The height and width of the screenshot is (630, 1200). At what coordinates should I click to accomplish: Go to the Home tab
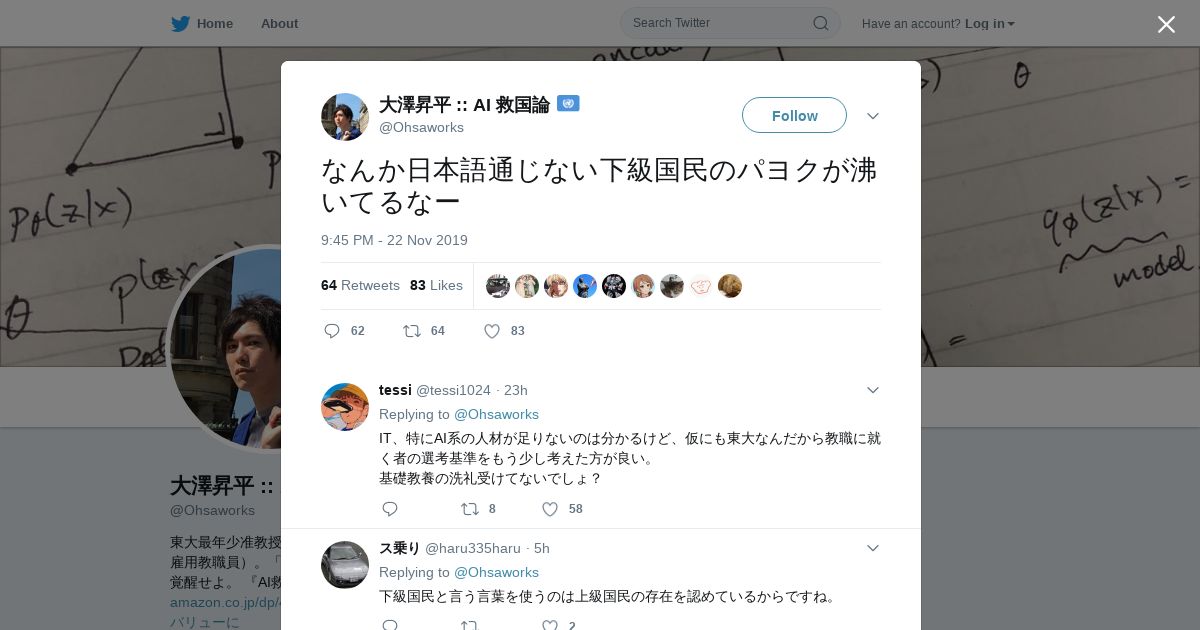pyautogui.click(x=202, y=23)
